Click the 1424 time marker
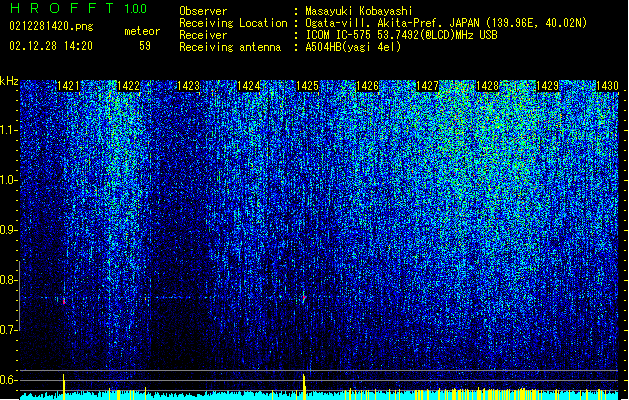Image resolution: width=629 pixels, height=400 pixels. pyautogui.click(x=248, y=86)
